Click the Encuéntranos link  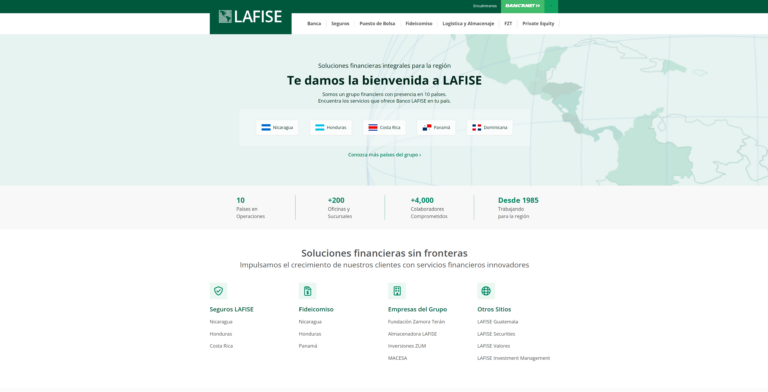tap(485, 6)
